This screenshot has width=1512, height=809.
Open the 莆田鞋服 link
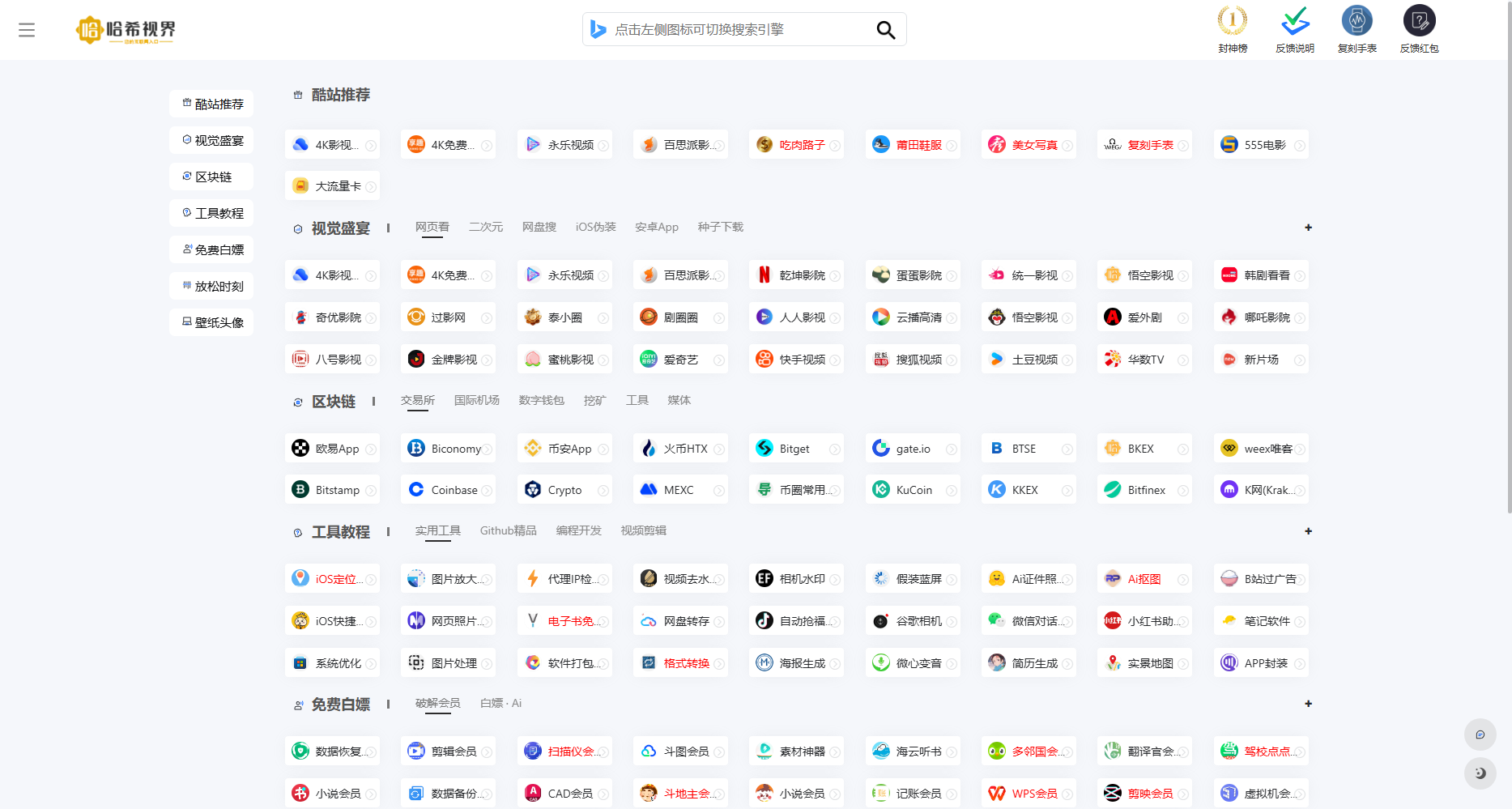click(913, 145)
